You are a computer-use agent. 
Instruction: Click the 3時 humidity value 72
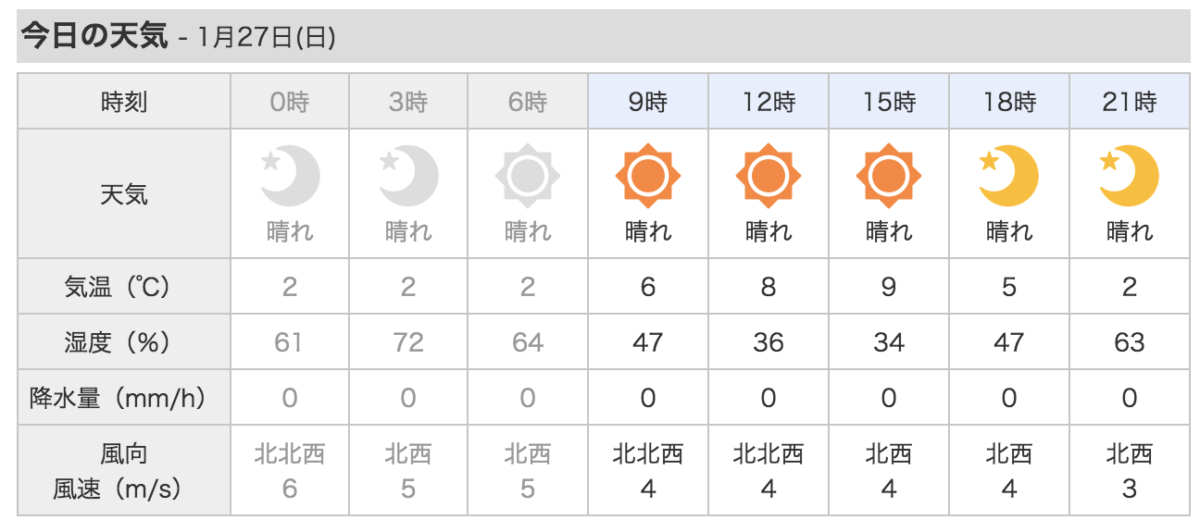coord(408,343)
